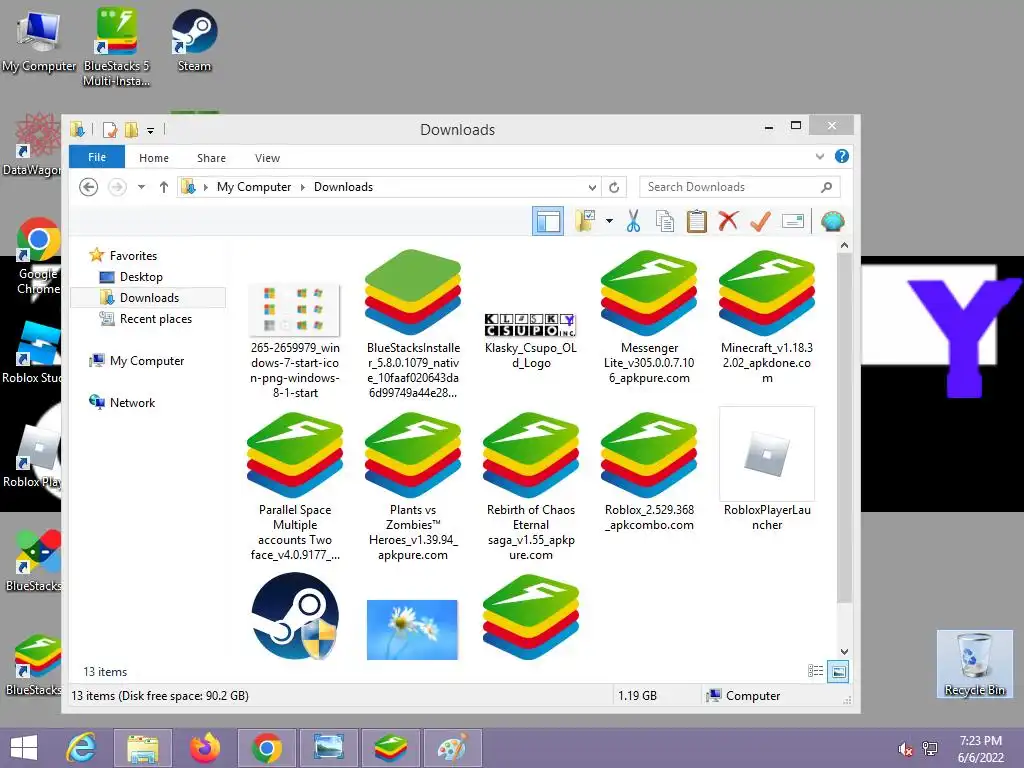1024x768 pixels.
Task: Click the vertical scrollbar down arrow
Action: click(x=844, y=651)
